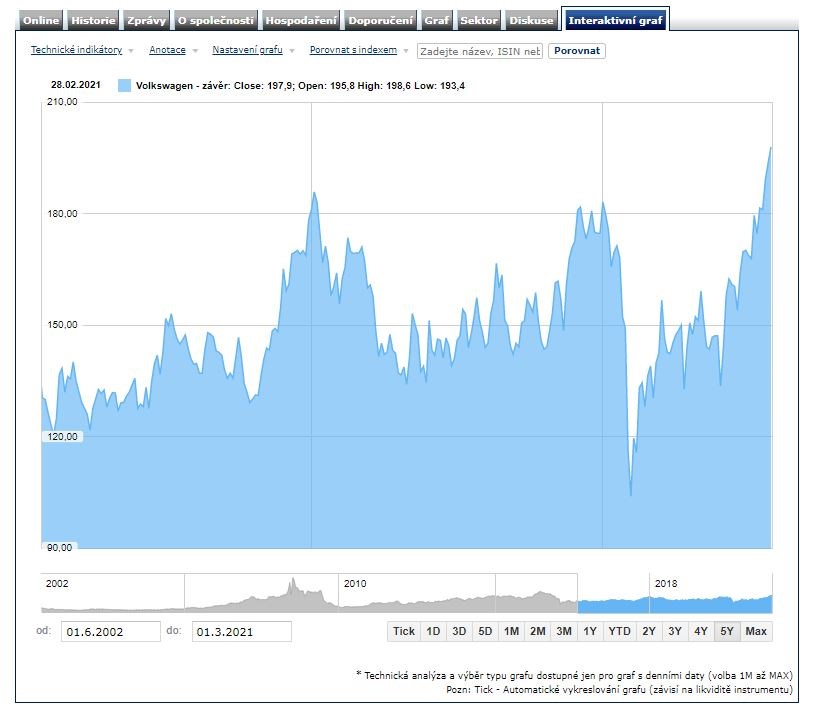Screen dimensions: 815x718
Task: Click the 'do' end date field
Action: coord(242,631)
